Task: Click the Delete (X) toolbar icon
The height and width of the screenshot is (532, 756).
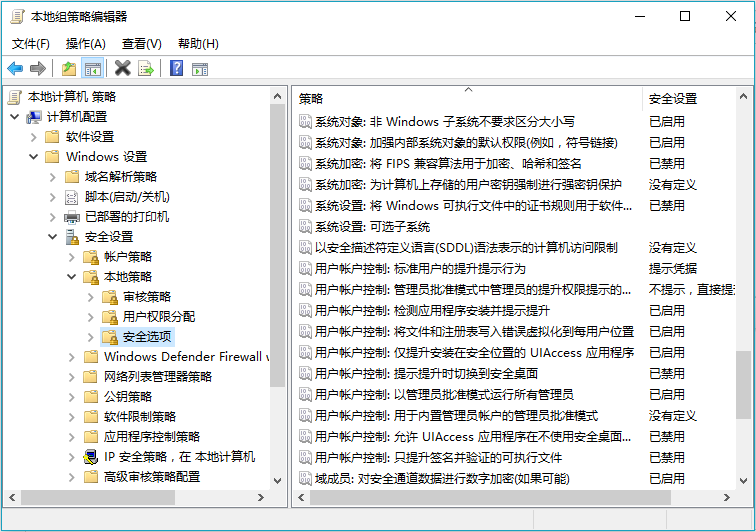Action: pos(122,69)
